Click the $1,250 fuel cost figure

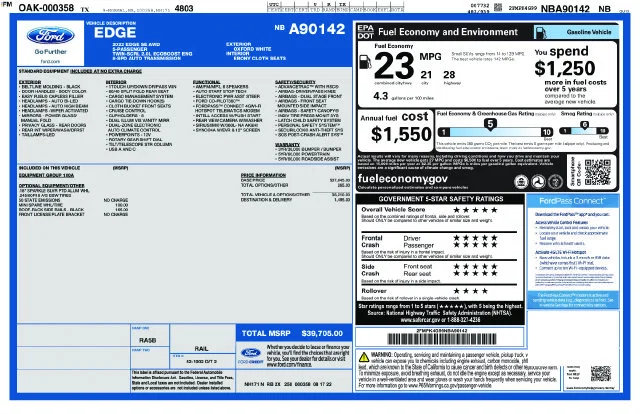tap(564, 68)
